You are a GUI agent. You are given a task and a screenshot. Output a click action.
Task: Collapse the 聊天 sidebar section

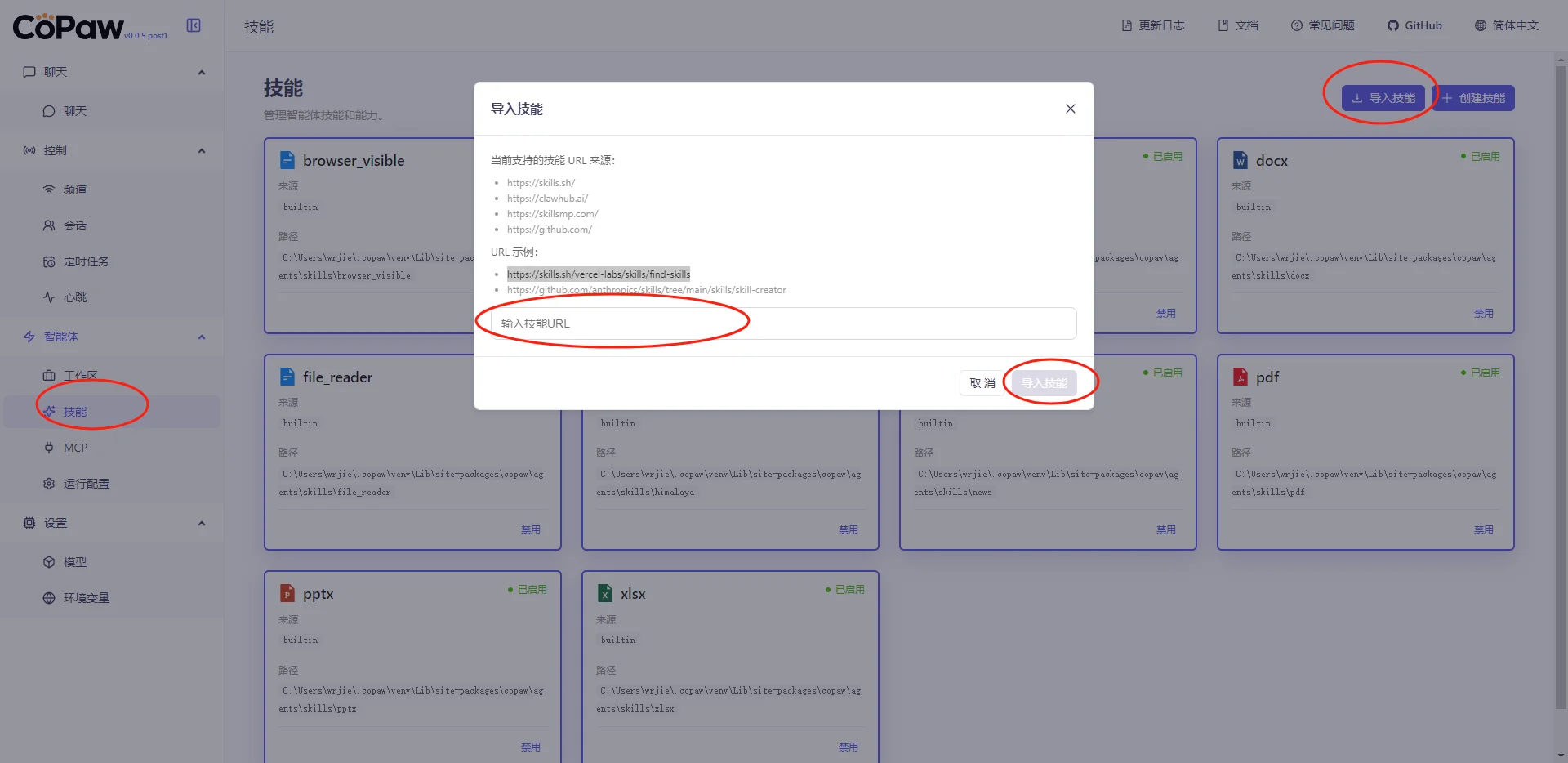point(201,72)
